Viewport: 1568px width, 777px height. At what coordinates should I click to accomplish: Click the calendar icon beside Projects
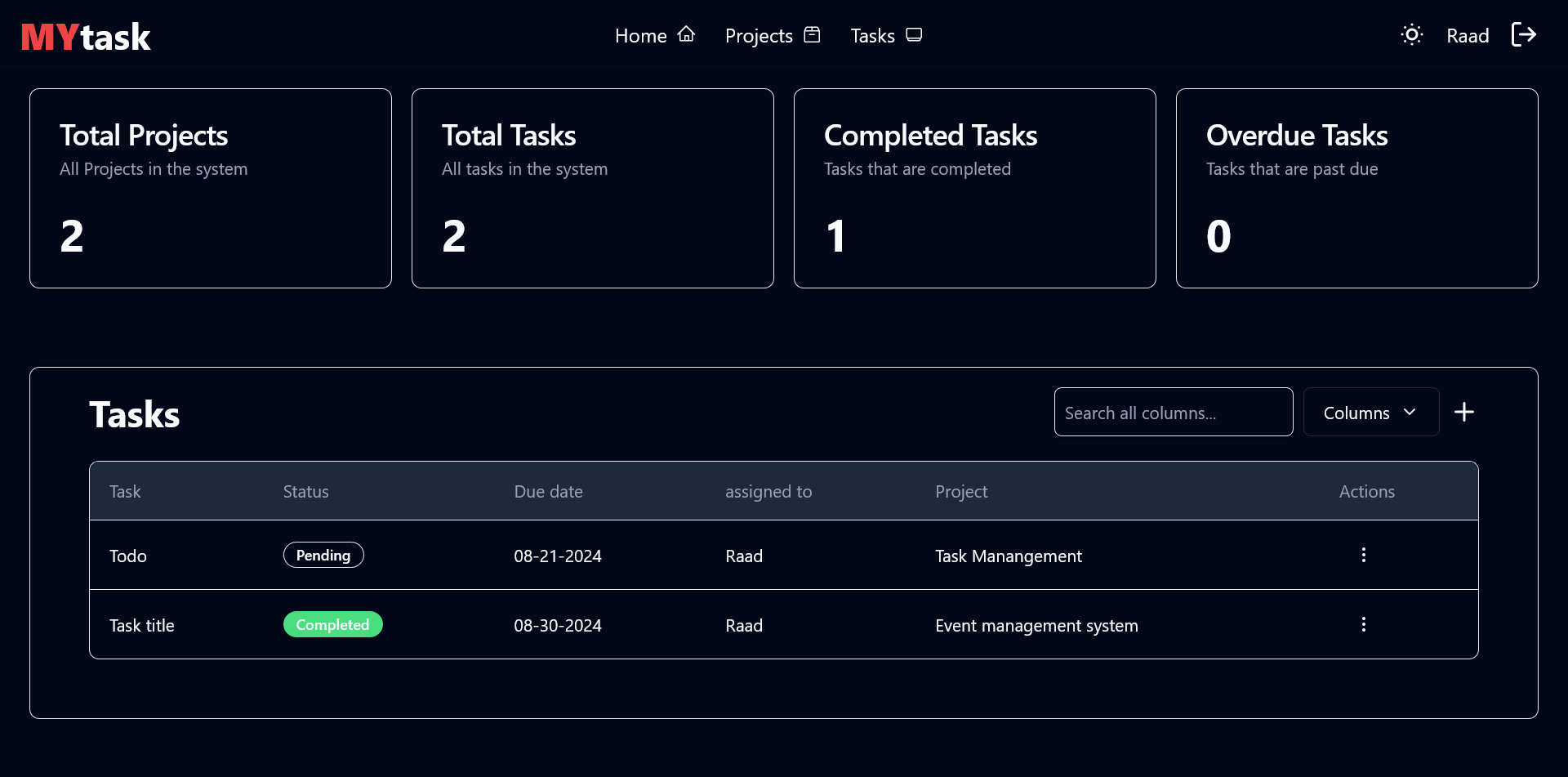(x=812, y=35)
